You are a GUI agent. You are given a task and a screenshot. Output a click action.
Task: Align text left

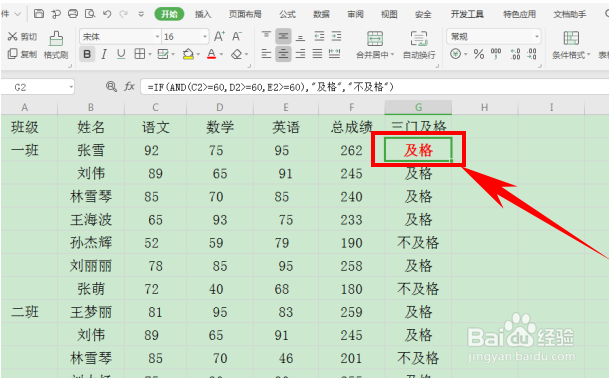point(266,54)
